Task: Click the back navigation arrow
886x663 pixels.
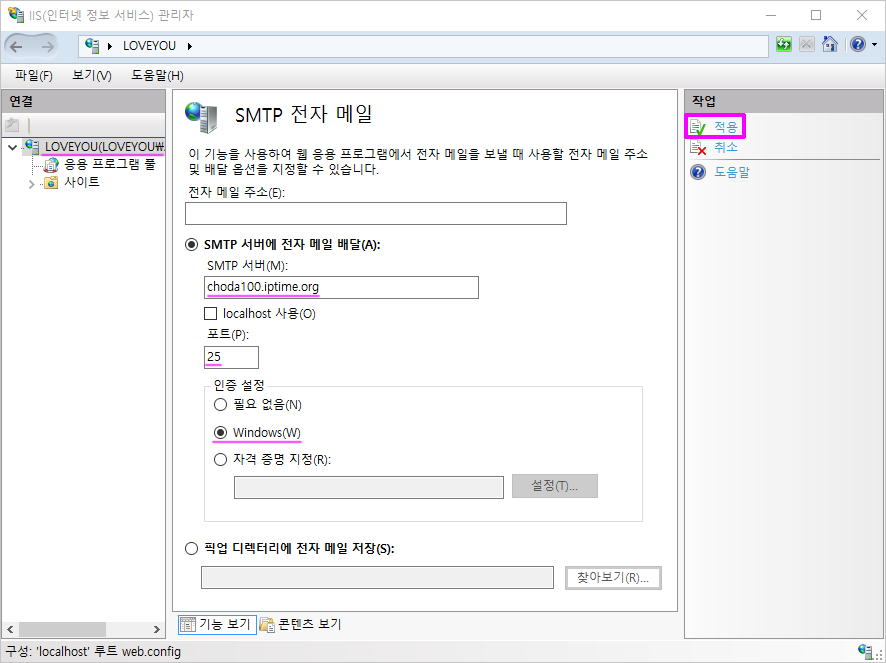Action: pyautogui.click(x=16, y=44)
